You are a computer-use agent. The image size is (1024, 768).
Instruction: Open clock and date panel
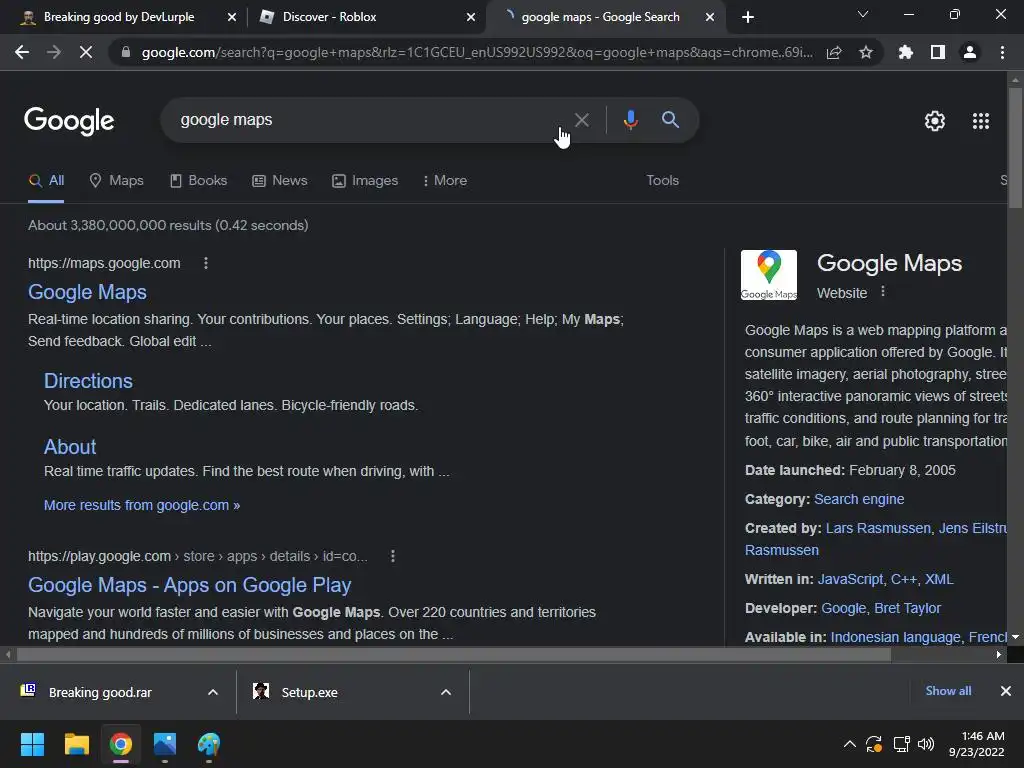coord(976,744)
